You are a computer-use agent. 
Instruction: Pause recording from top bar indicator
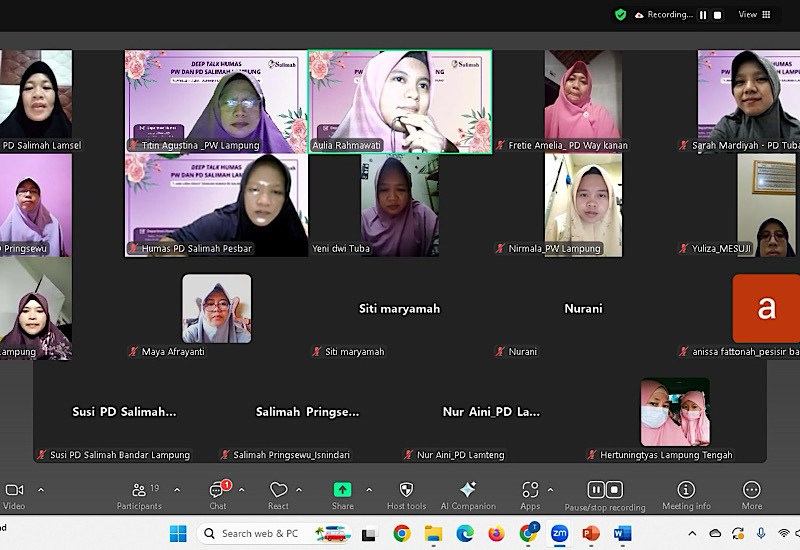pyautogui.click(x=703, y=15)
